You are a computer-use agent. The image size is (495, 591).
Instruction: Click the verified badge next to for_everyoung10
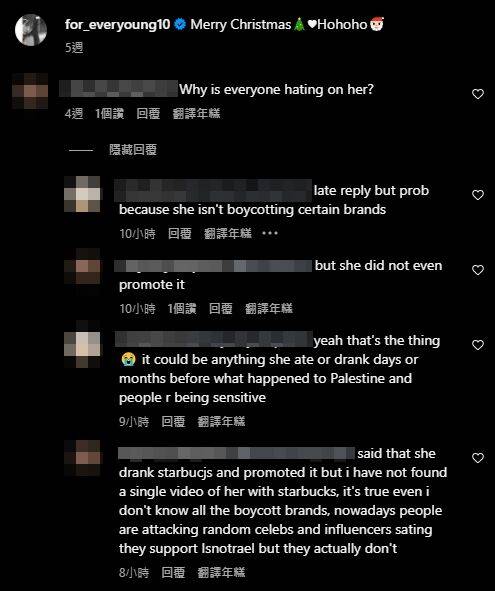tap(181, 24)
